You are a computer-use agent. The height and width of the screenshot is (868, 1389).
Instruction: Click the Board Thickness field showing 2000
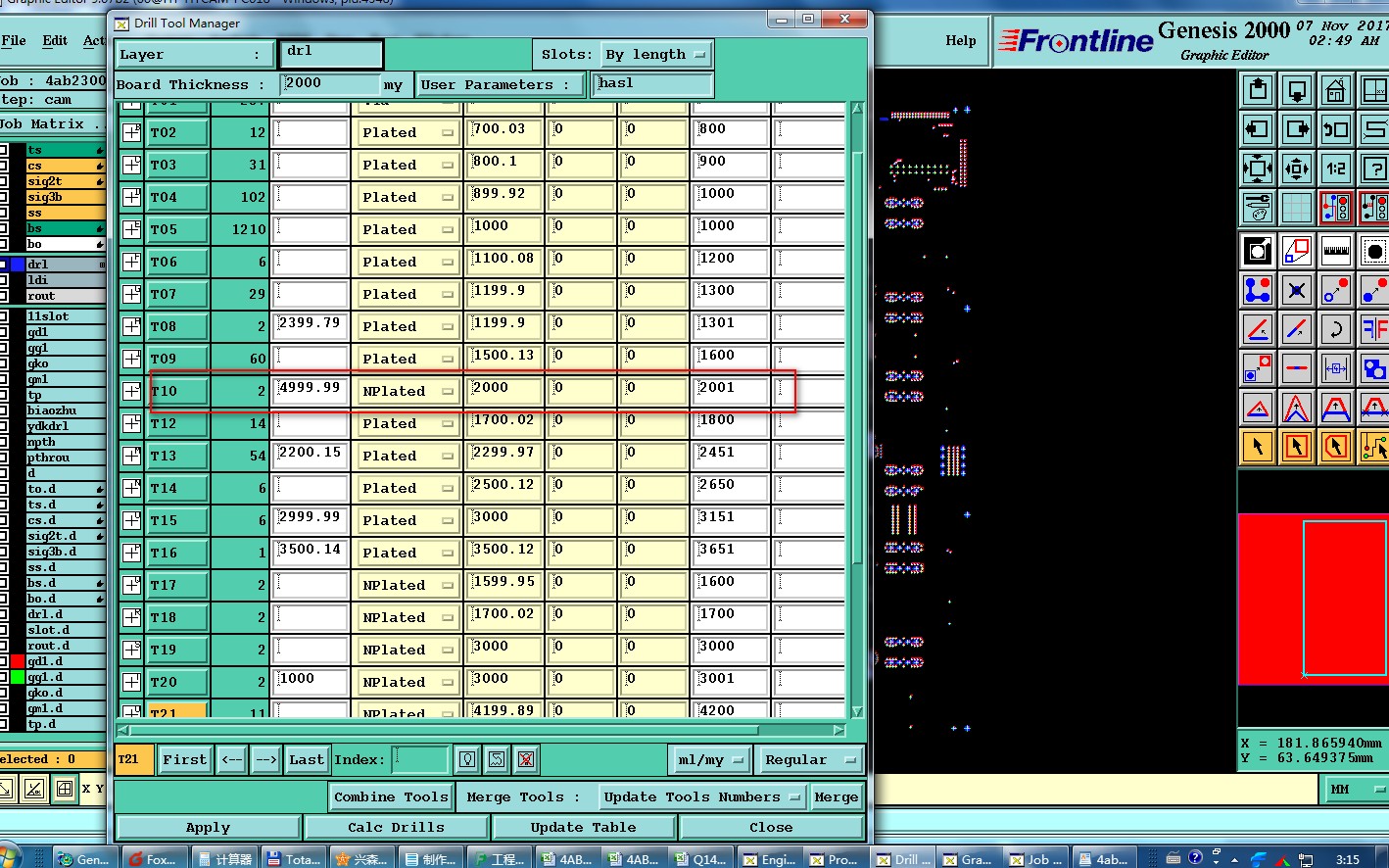click(x=329, y=84)
